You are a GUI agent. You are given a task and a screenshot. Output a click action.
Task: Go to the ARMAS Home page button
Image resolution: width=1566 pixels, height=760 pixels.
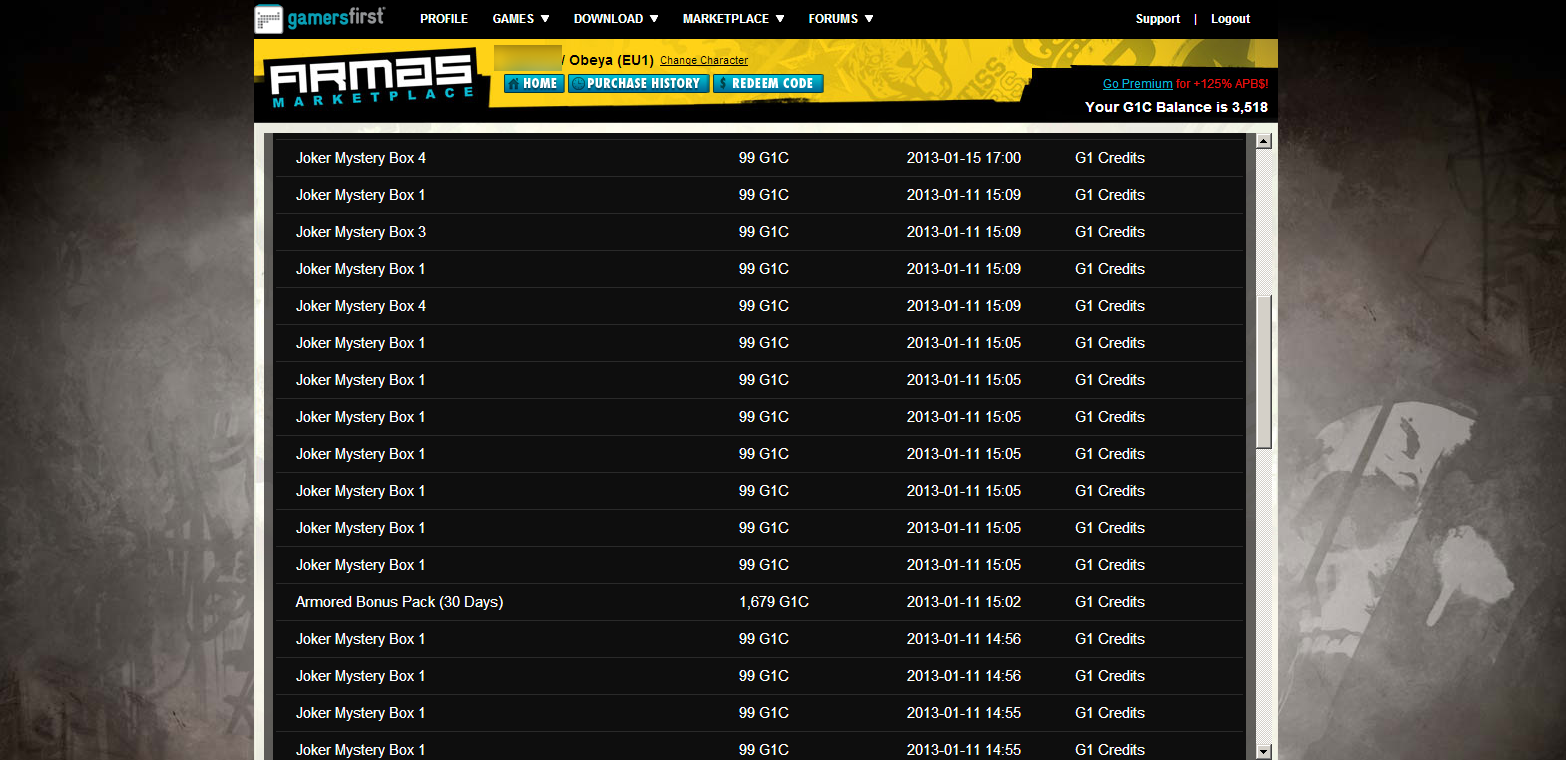coord(534,84)
